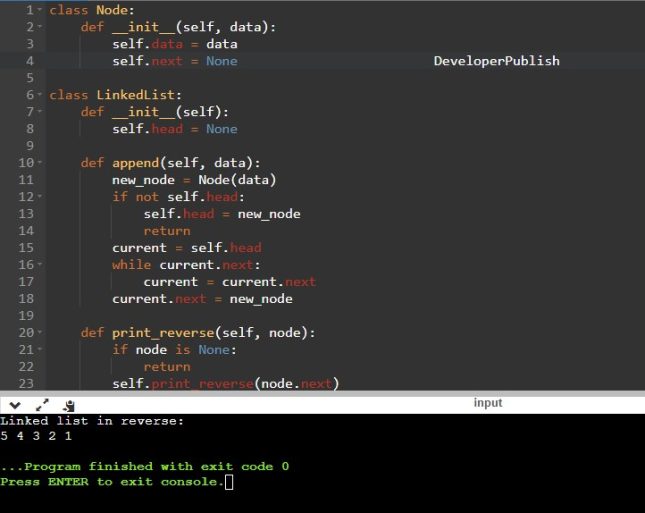Click line number 15 in the gutter
The width and height of the screenshot is (645, 513).
pyautogui.click(x=25, y=248)
